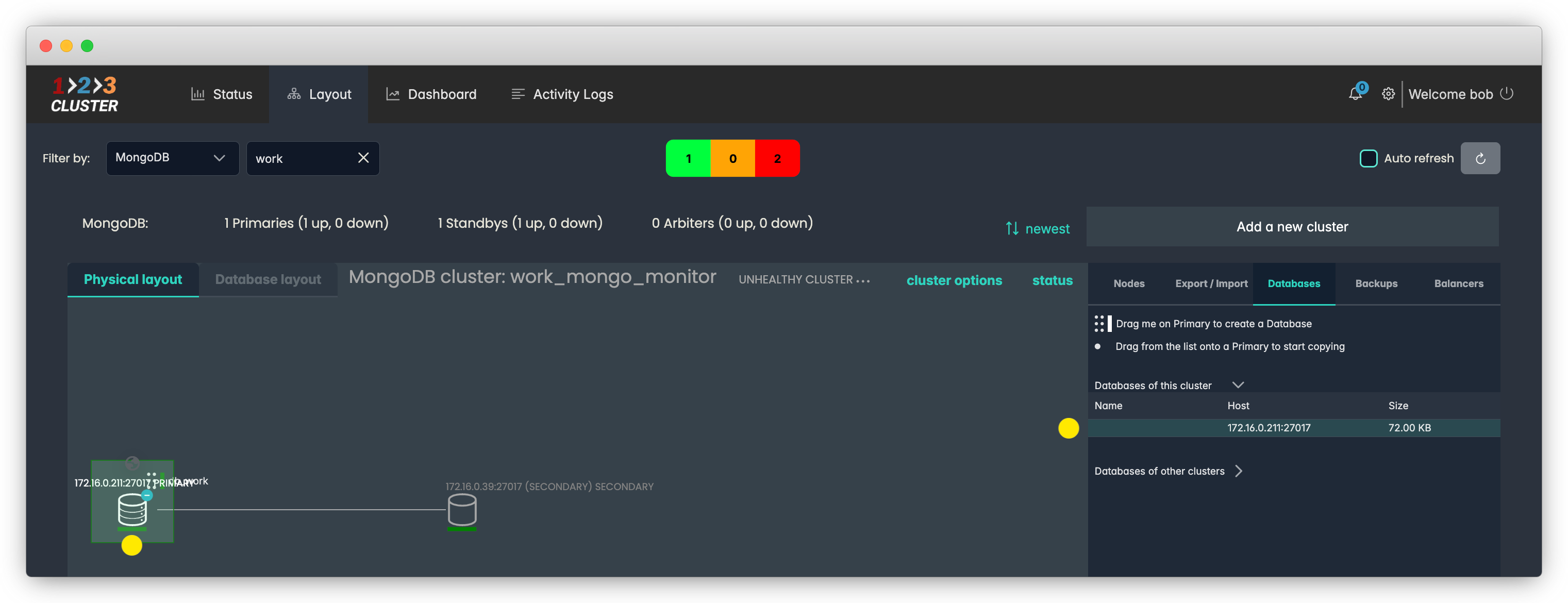
Task: Click the notification bell icon
Action: click(x=1355, y=94)
